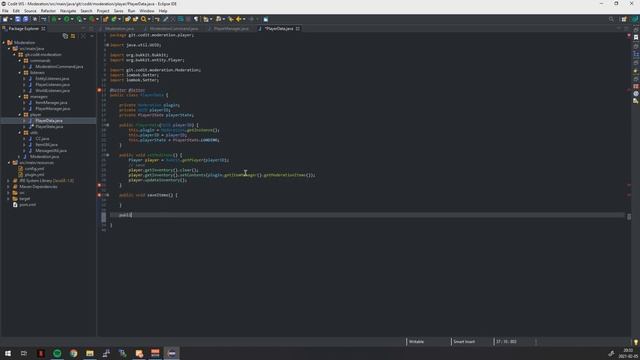Screen dimensions: 640x360
Task: Open the File menu
Action: coord(5,11)
